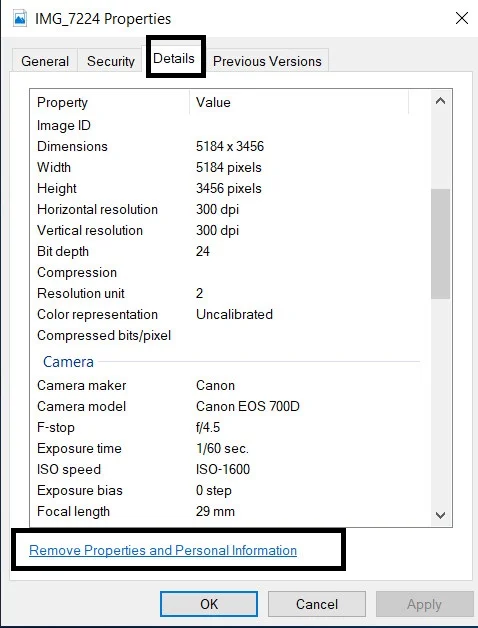Image resolution: width=478 pixels, height=628 pixels.
Task: Click the Apply button
Action: (424, 604)
